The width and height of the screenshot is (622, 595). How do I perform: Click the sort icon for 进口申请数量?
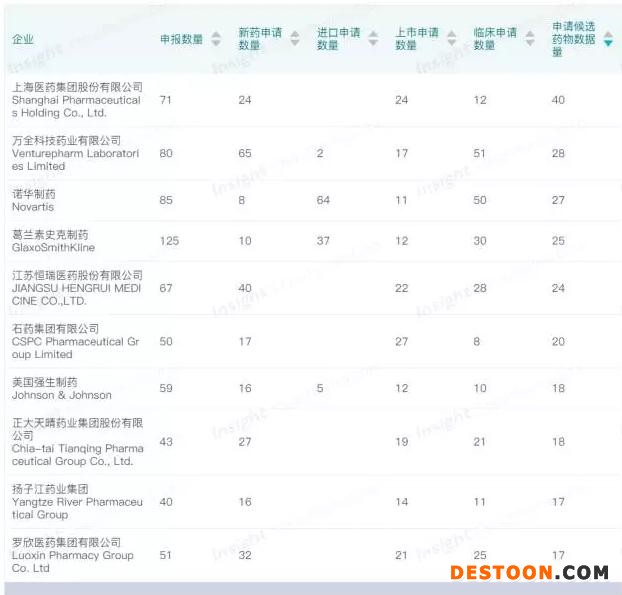(x=374, y=39)
